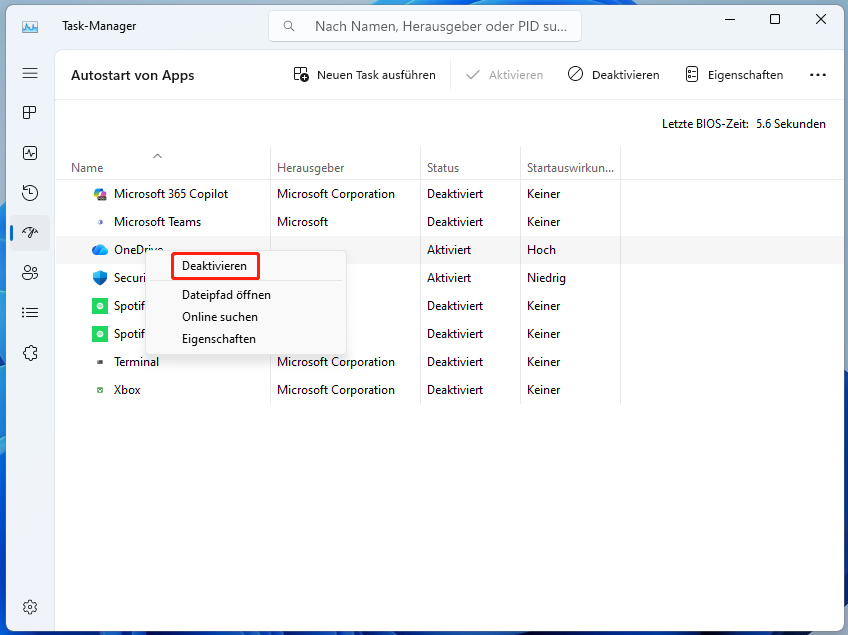Click the Eigenschaften toolbar icon
The width and height of the screenshot is (848, 635).
[x=691, y=74]
